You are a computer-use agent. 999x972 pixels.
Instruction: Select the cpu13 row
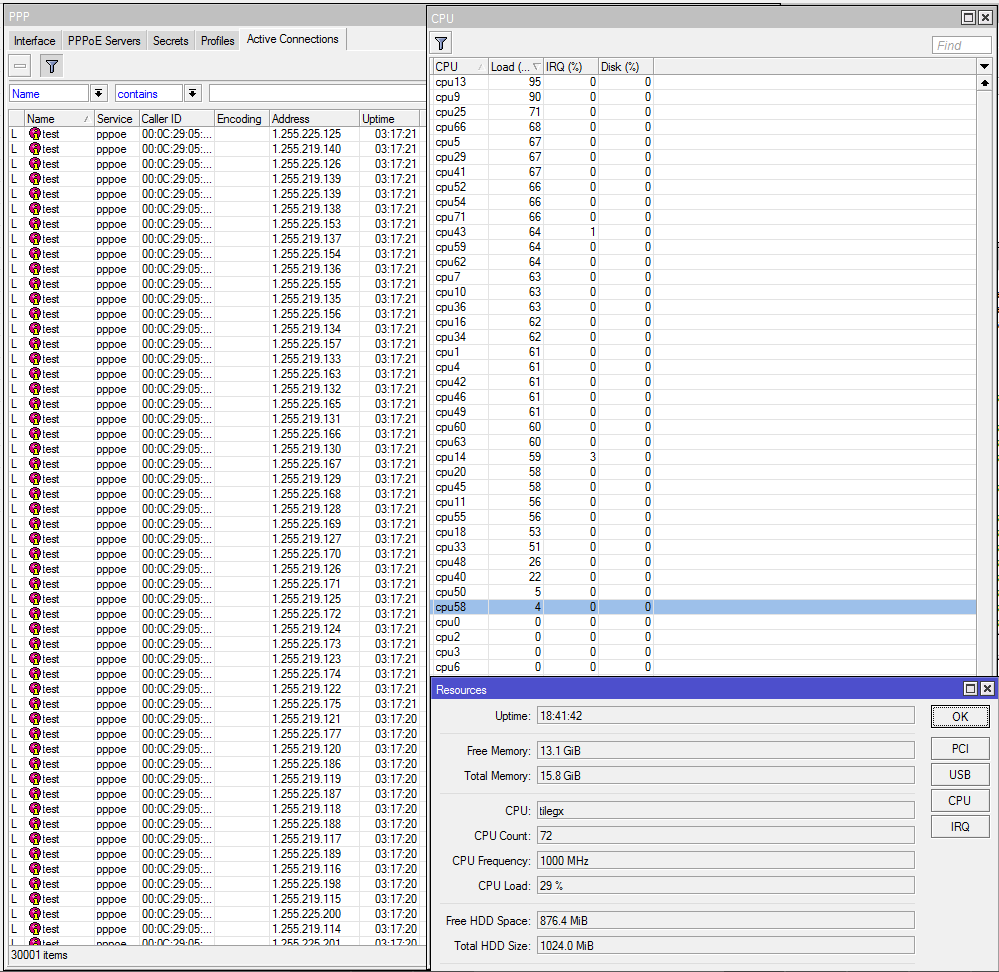point(703,82)
